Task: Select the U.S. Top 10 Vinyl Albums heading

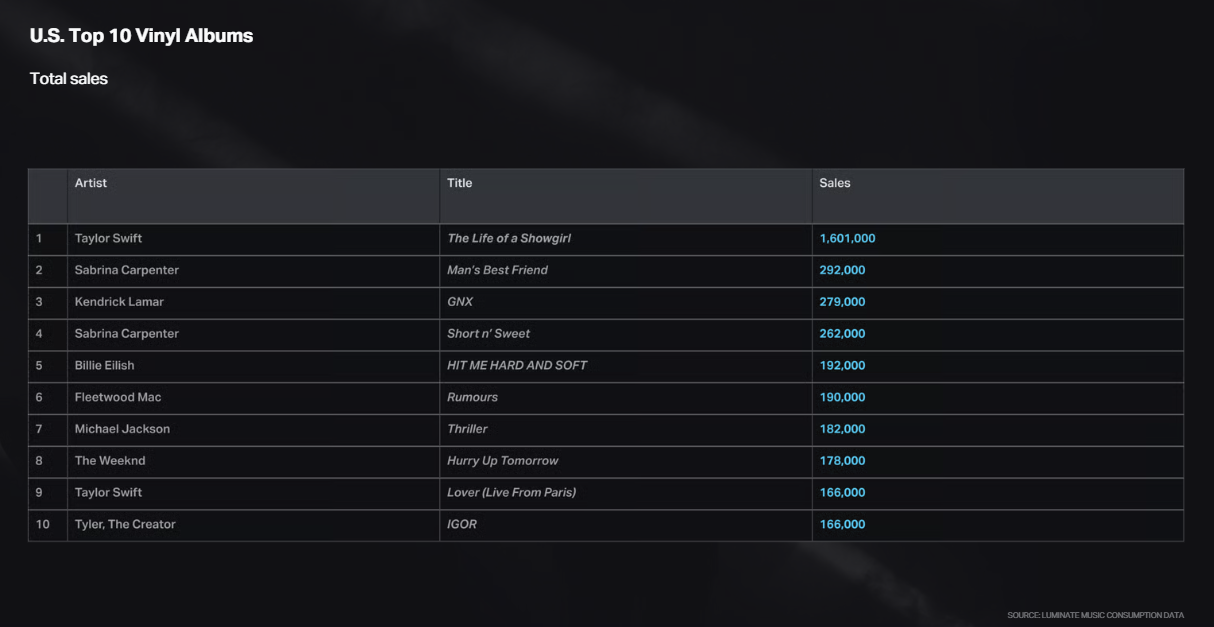Action: 141,36
